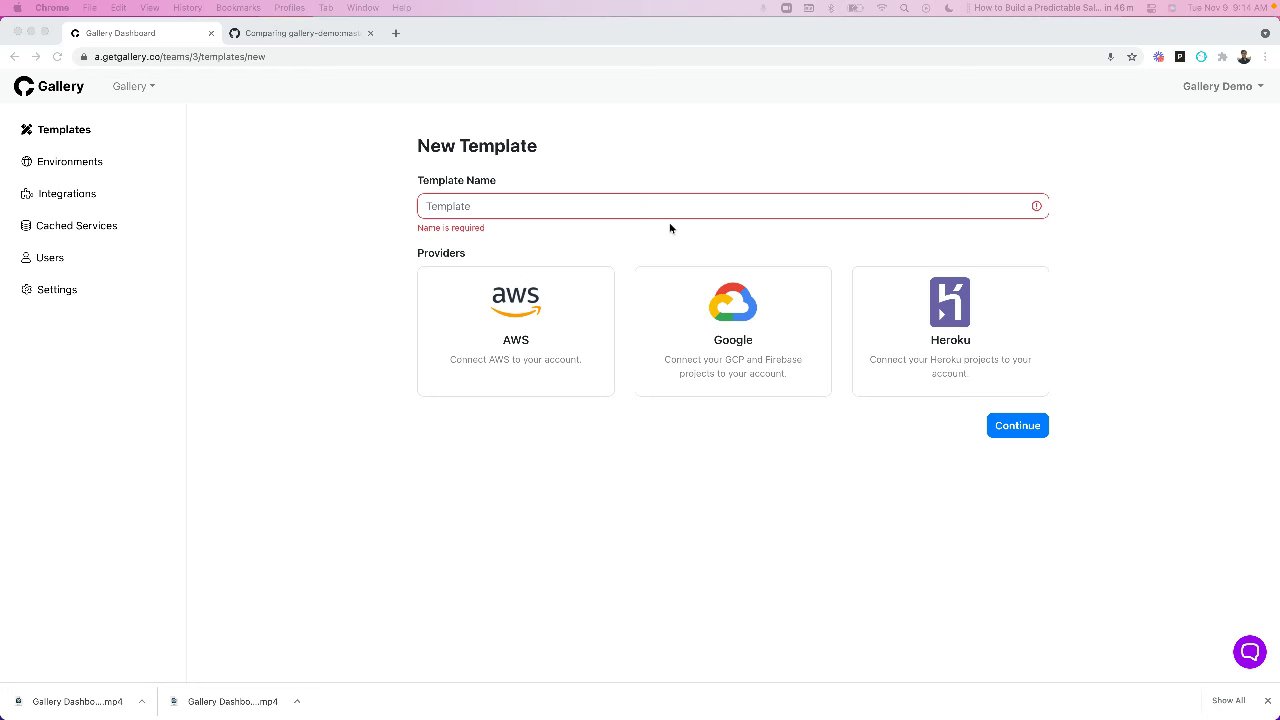
Task: Open the second Gallery Dashbo...mp4 download
Action: (223, 701)
